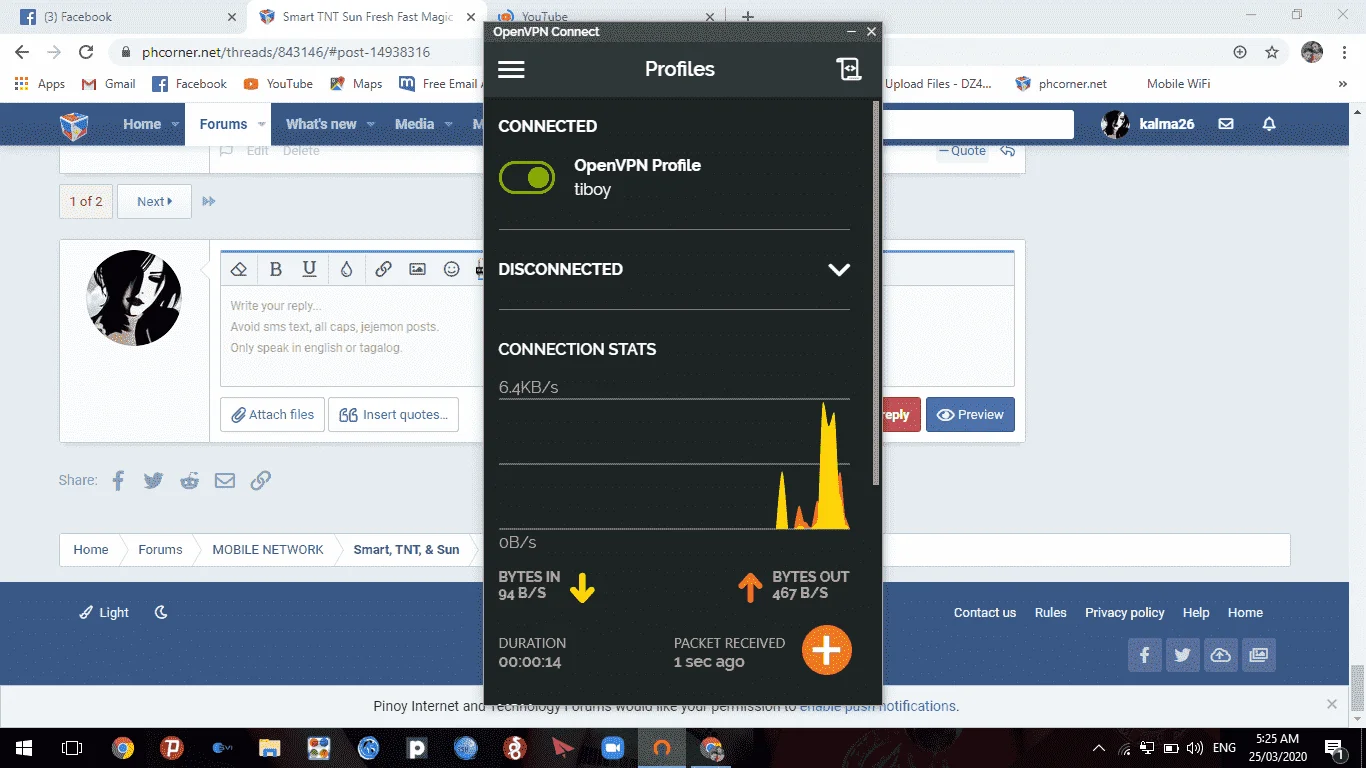Toggle bold in reply editor
This screenshot has height=768, width=1366.
[x=276, y=269]
